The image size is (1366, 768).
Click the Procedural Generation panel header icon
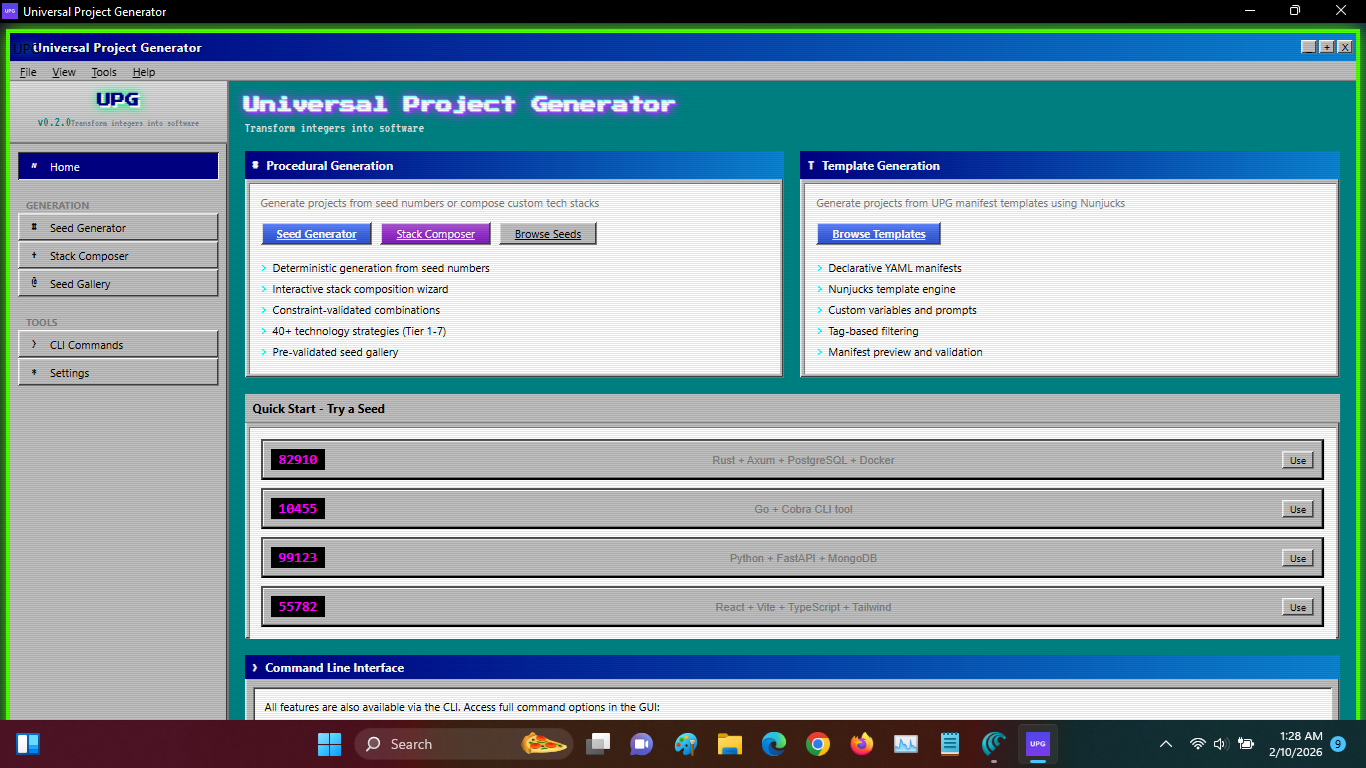258,166
